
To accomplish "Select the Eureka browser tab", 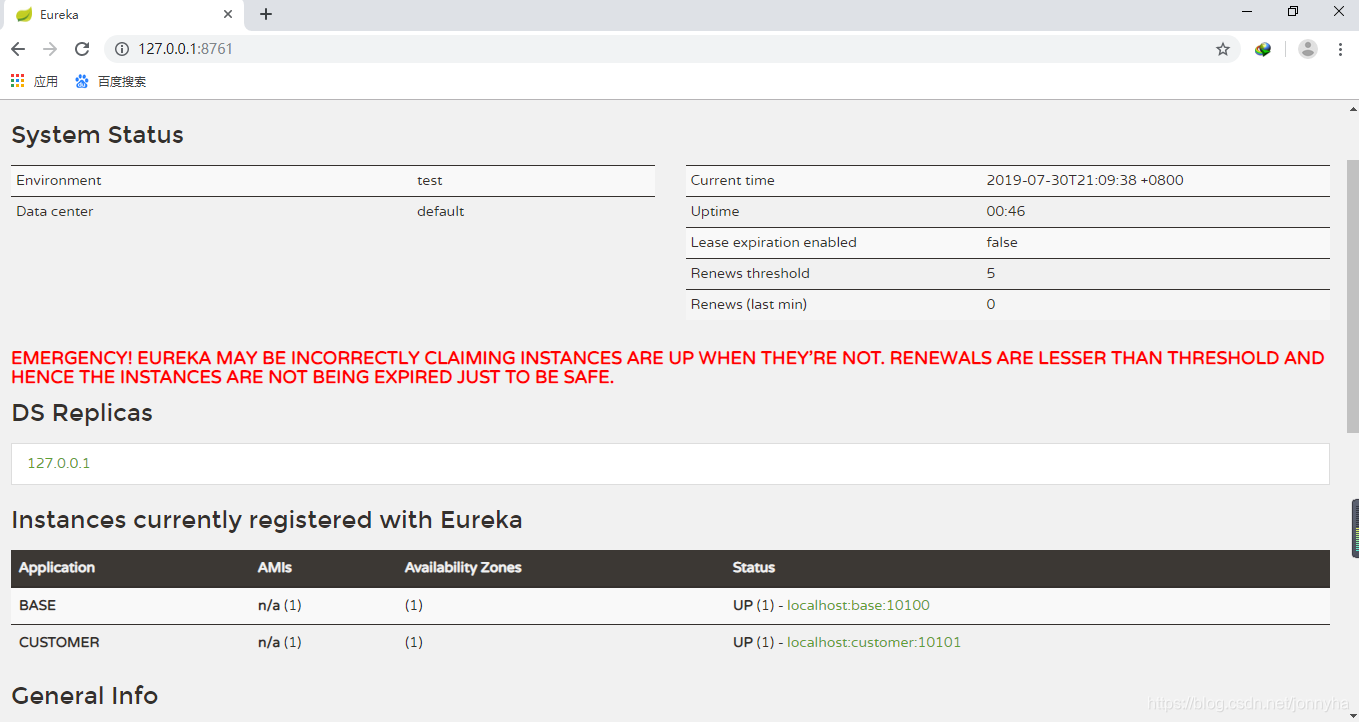I will tap(124, 15).
